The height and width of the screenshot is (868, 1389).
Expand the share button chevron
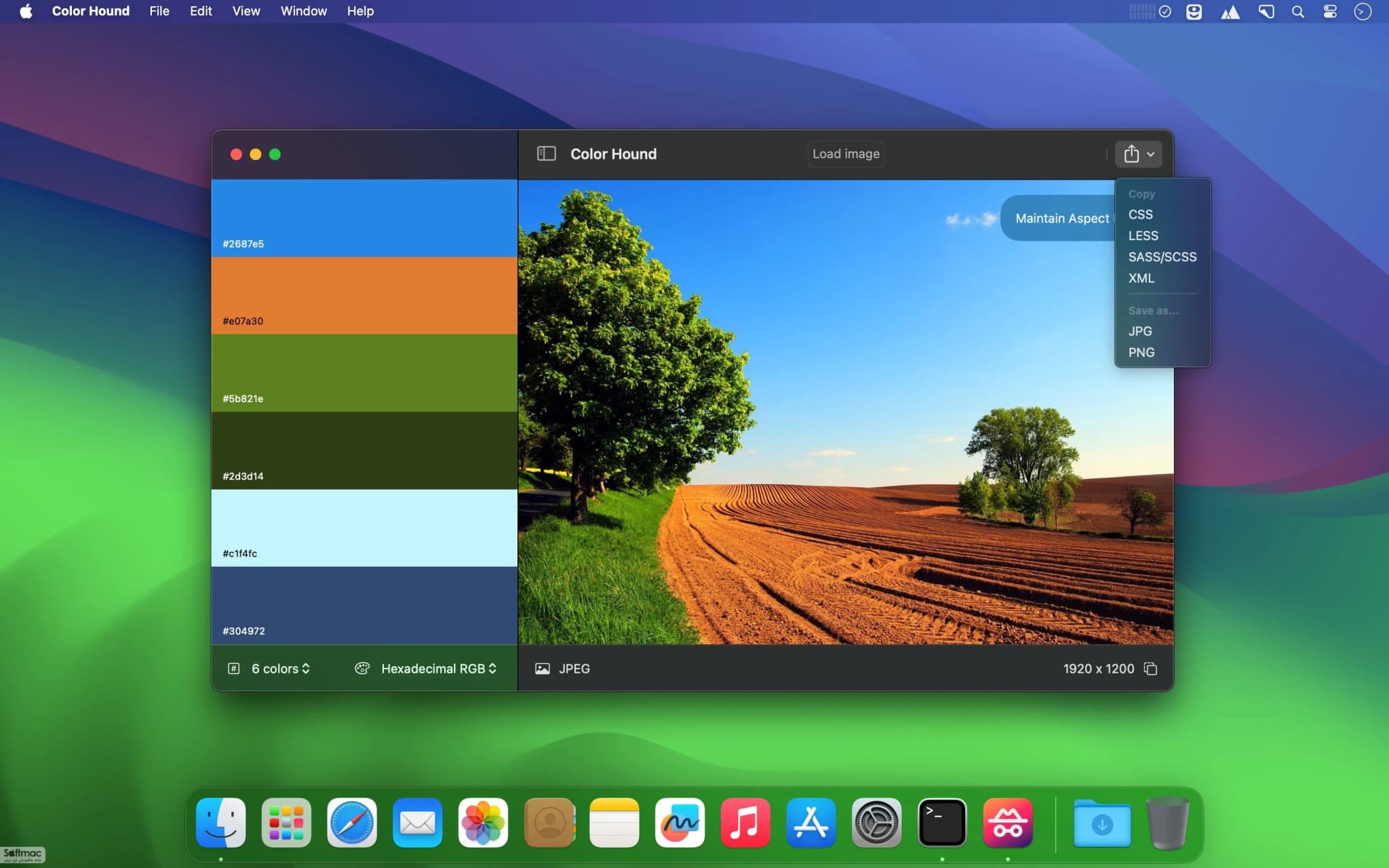click(x=1151, y=155)
